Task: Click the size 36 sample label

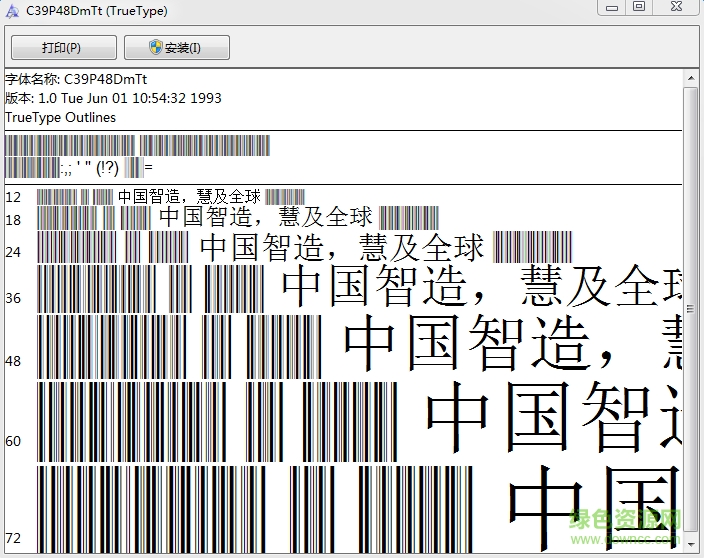Action: (13, 298)
